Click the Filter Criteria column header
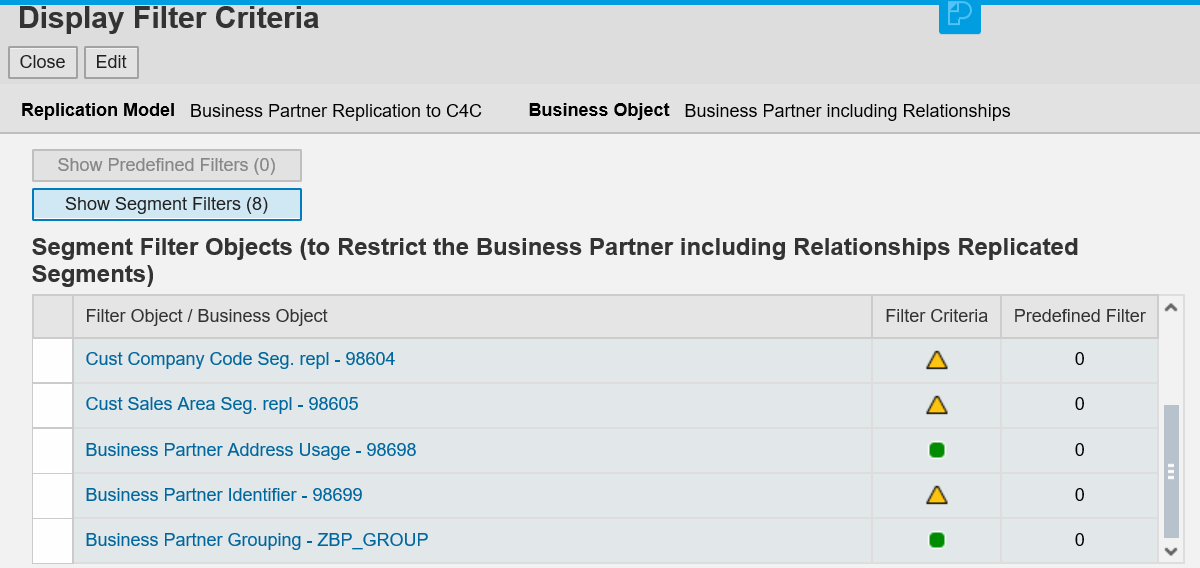The height and width of the screenshot is (568, 1200). pos(936,316)
